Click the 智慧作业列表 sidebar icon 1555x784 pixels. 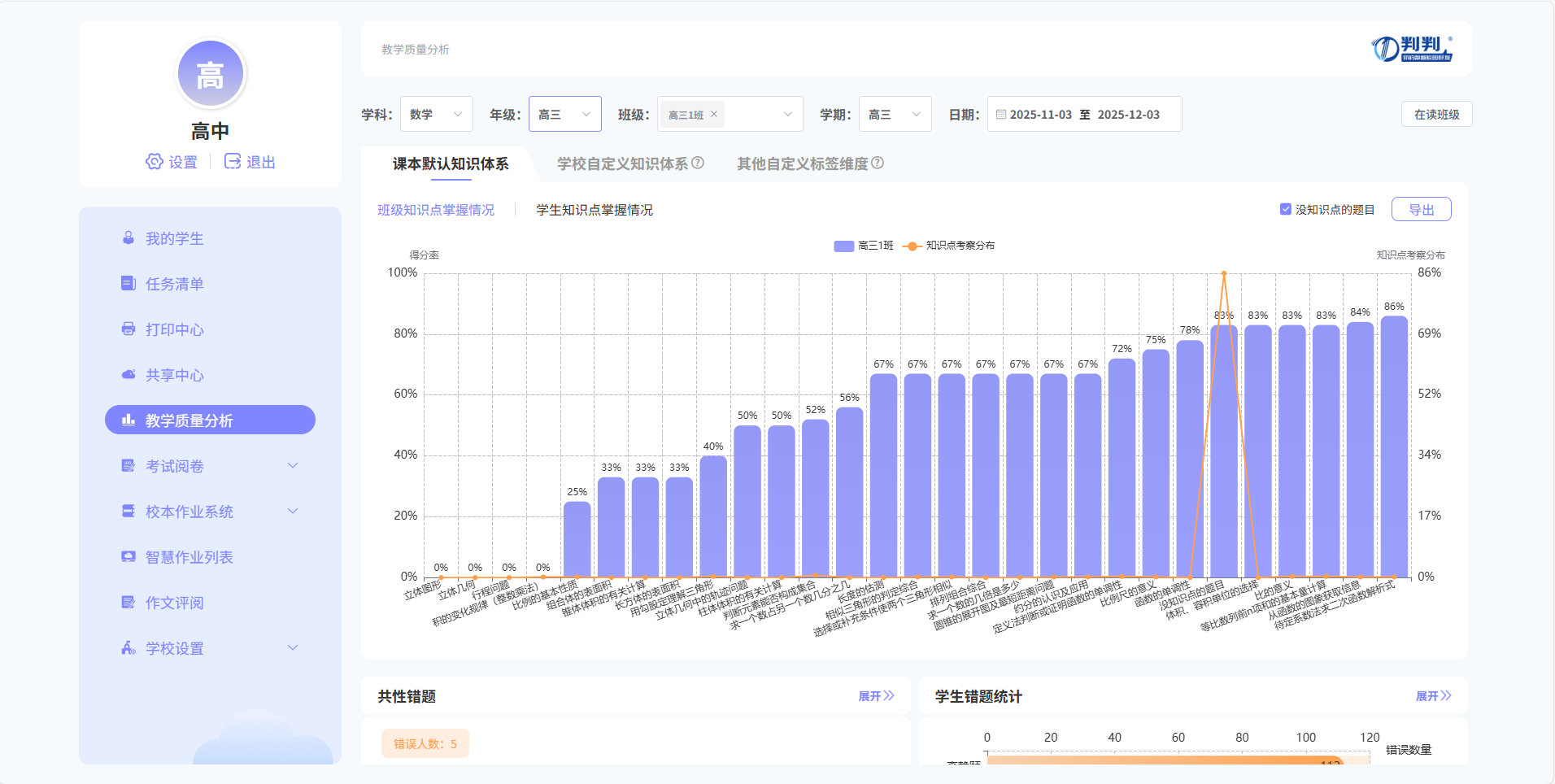coord(128,557)
